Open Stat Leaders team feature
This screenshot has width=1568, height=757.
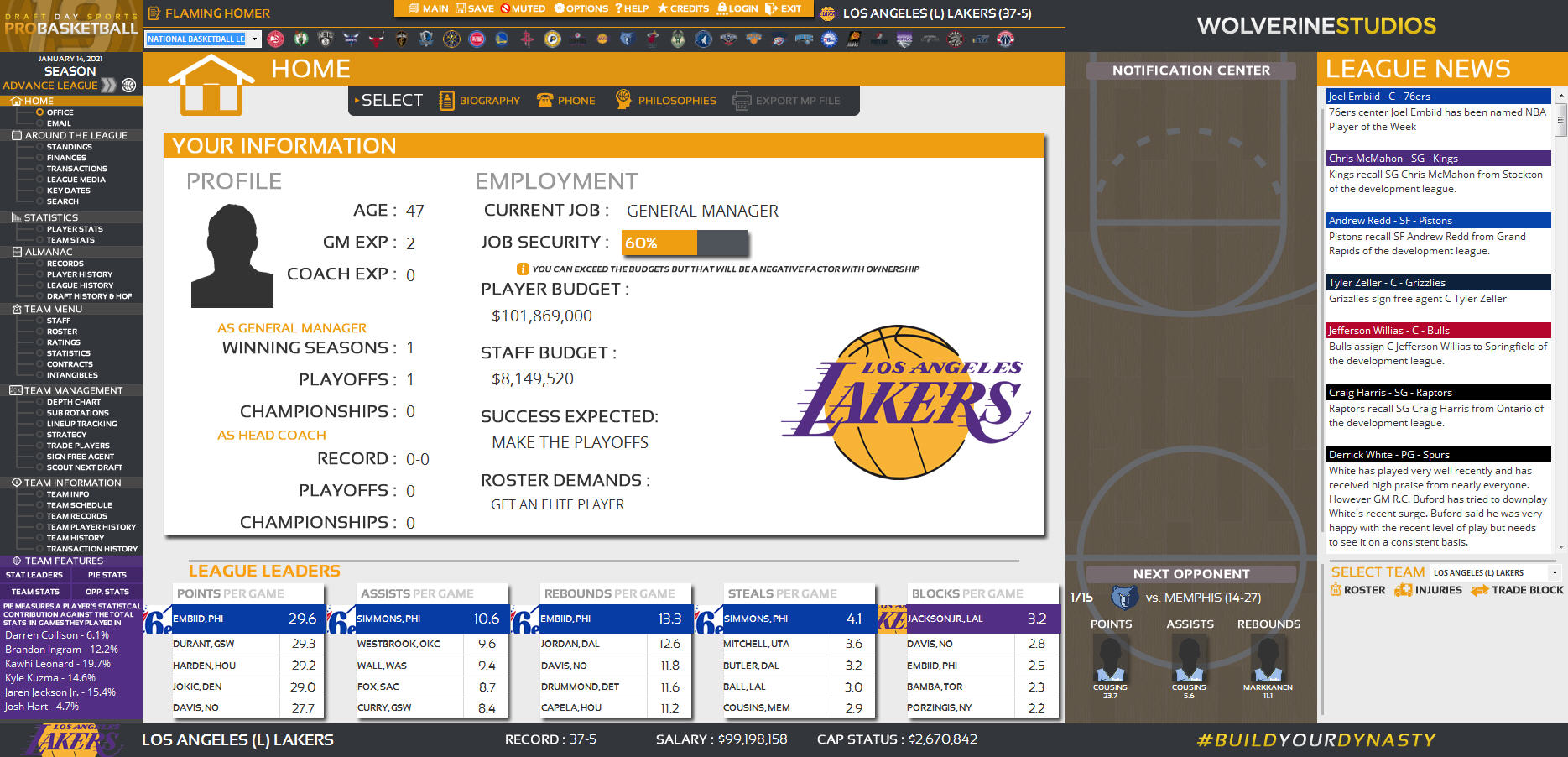click(34, 575)
